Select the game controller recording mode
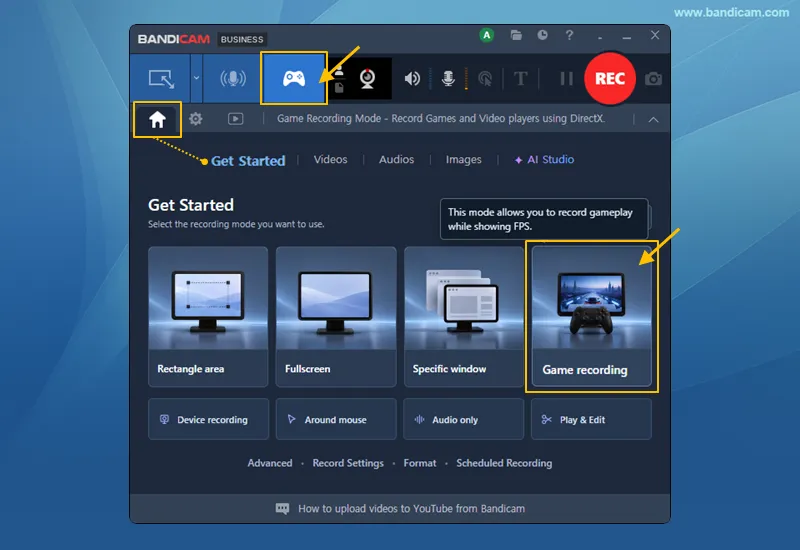 click(x=294, y=78)
